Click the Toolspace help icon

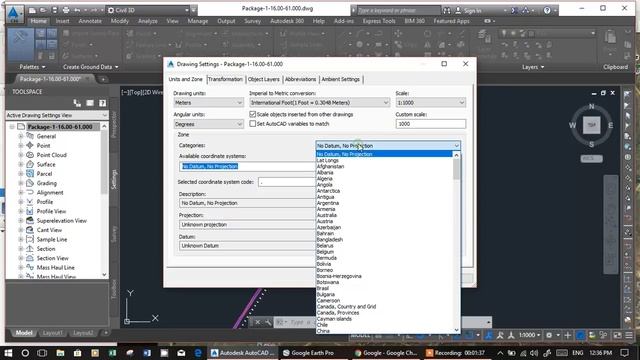pos(102,103)
